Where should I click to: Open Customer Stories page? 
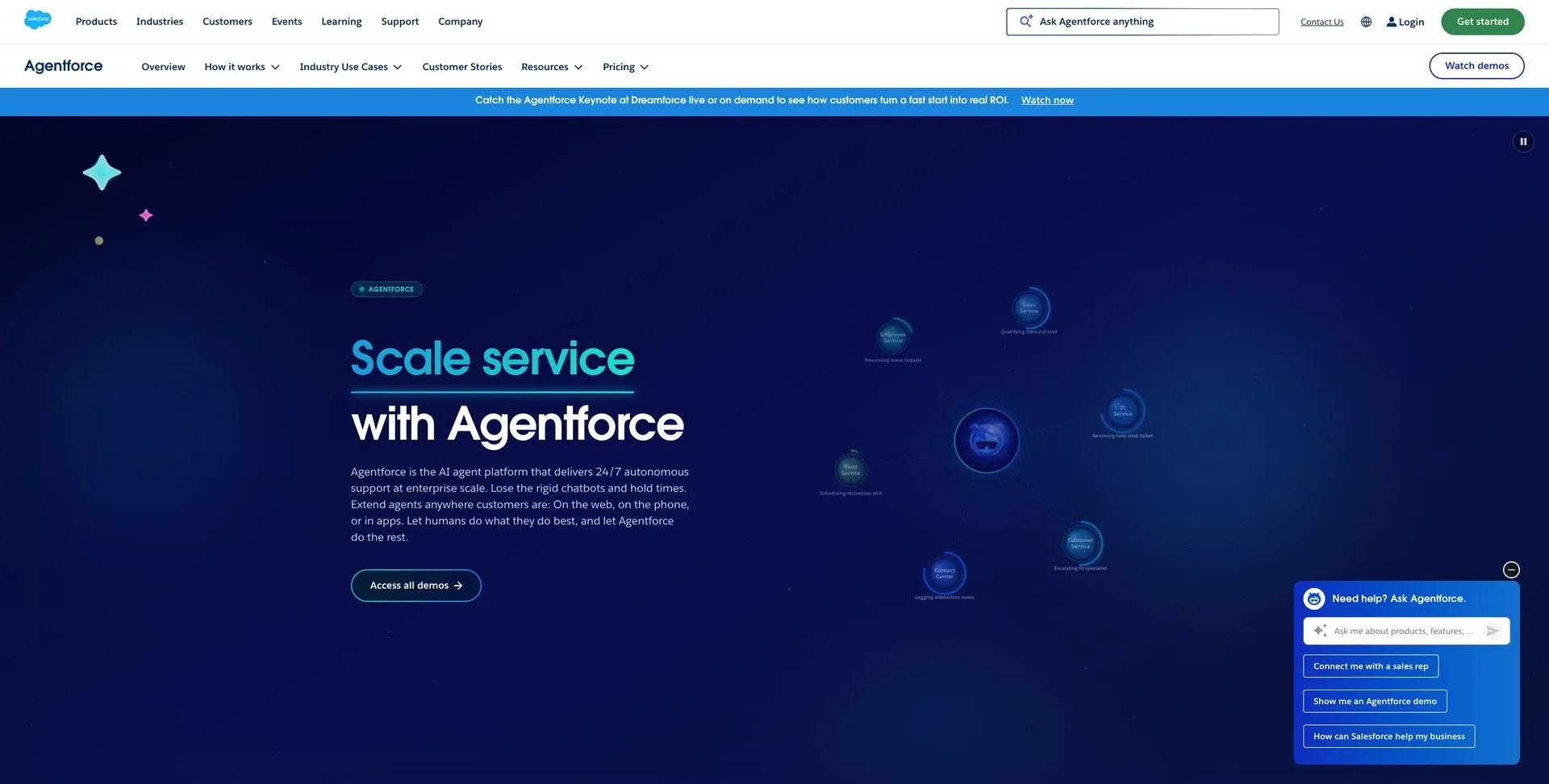pos(462,67)
